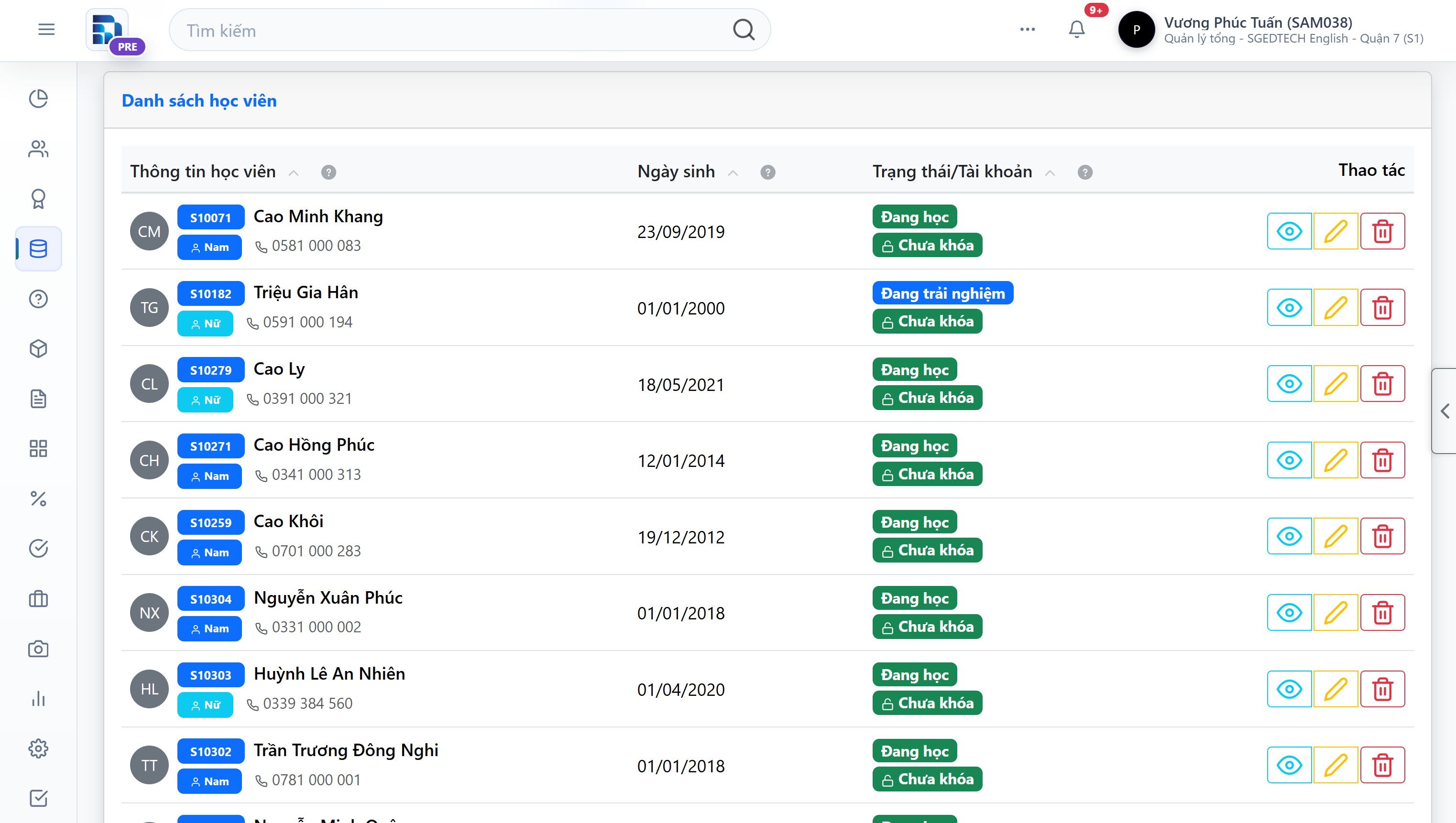This screenshot has height=823, width=1456.
Task: Delete student Cao Minh Khang
Action: pos(1382,231)
